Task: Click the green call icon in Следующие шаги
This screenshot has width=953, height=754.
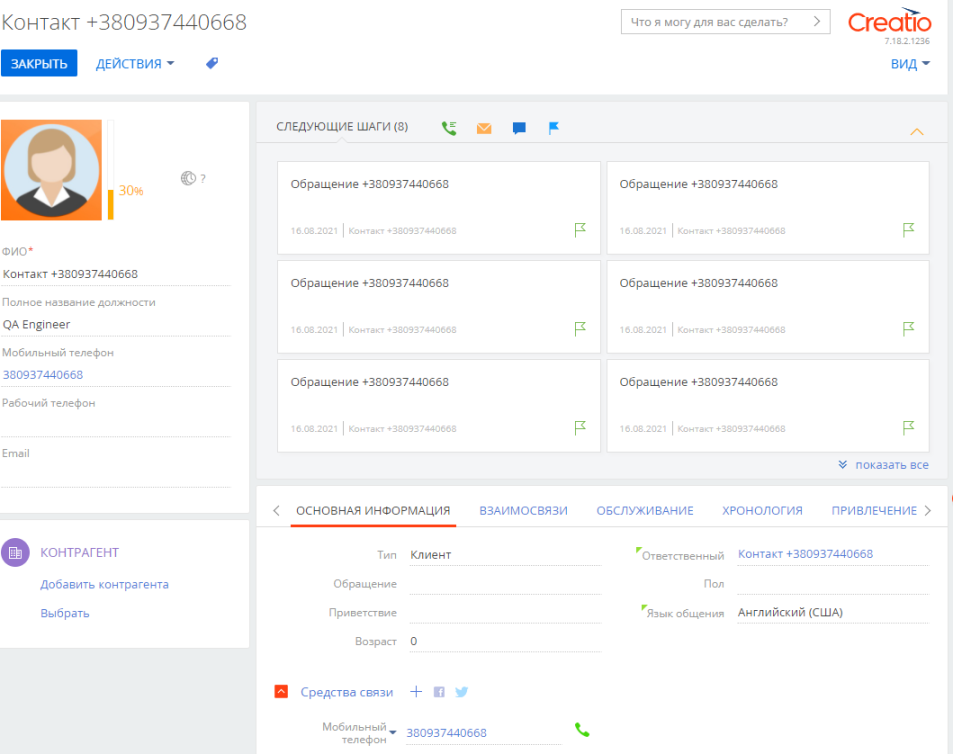Action: [449, 128]
